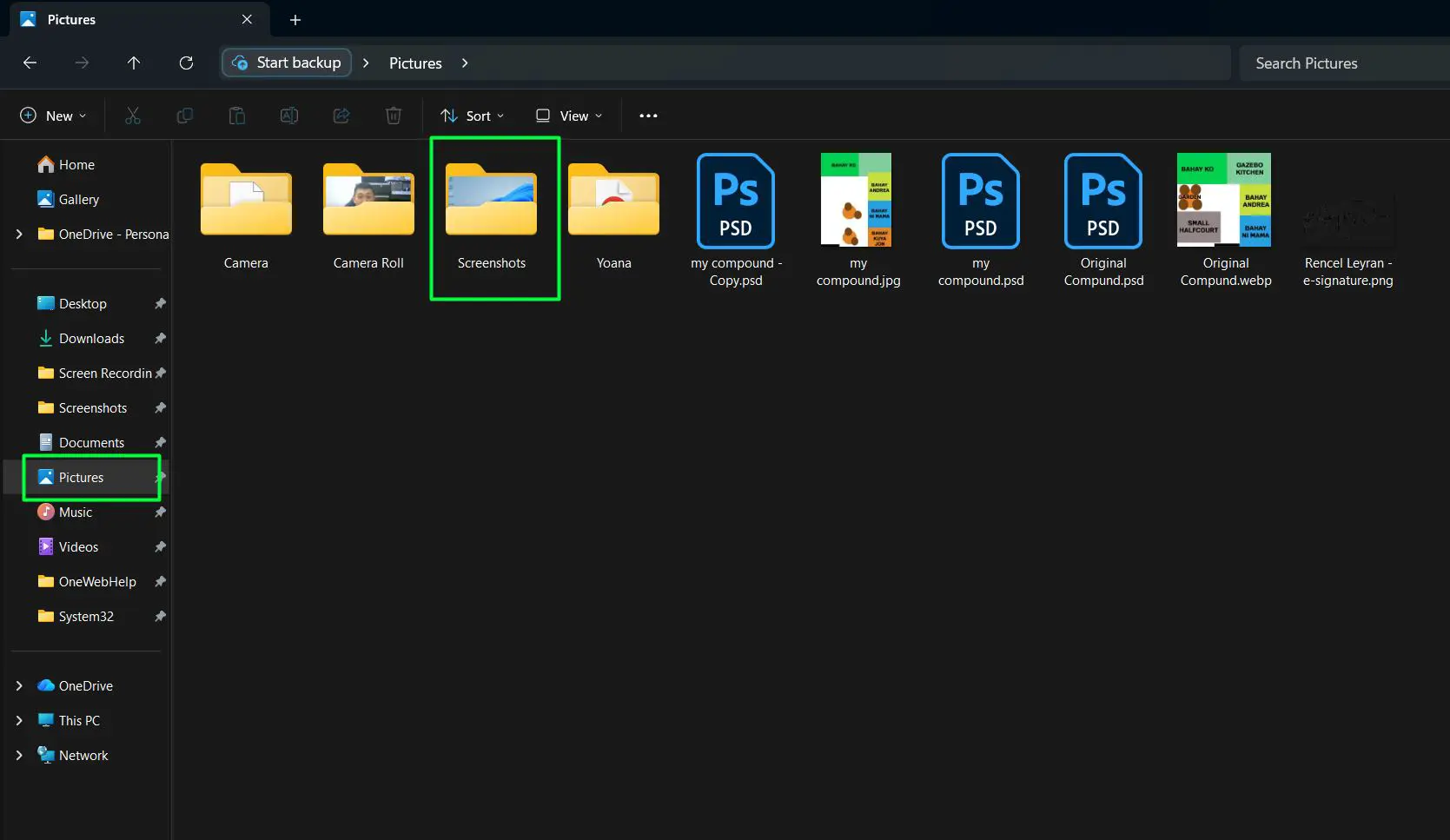The width and height of the screenshot is (1450, 840).
Task: Select the Rename icon in the toolbar
Action: [x=288, y=115]
